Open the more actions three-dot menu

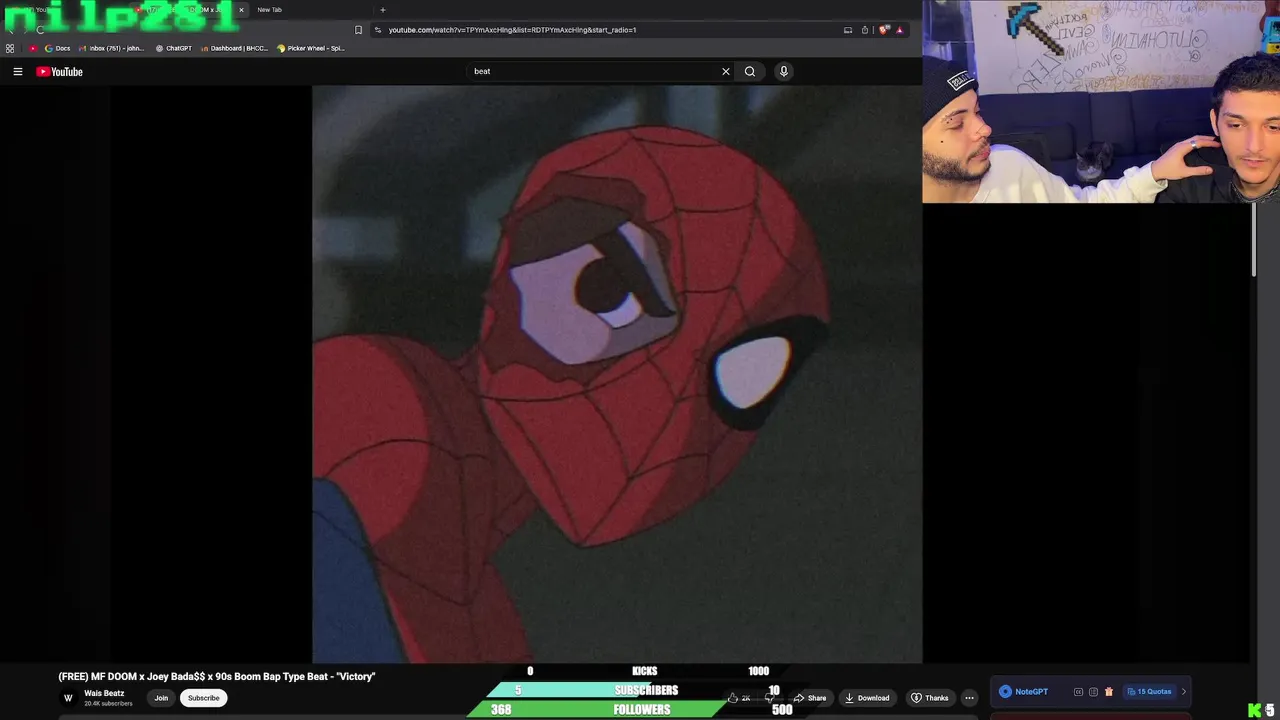(969, 698)
